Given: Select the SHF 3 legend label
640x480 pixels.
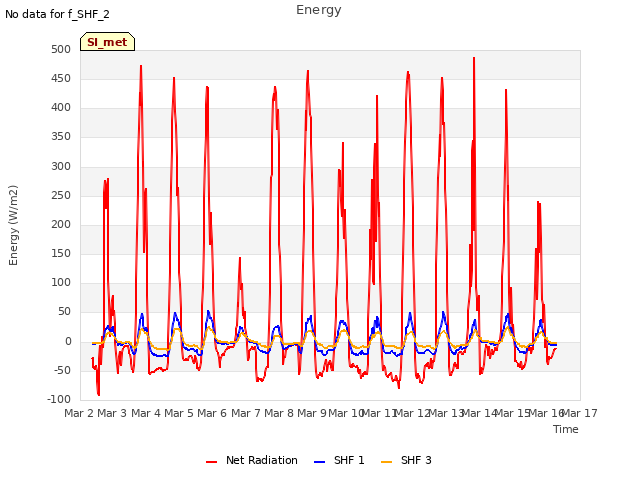Looking at the screenshot, I should (416, 460).
